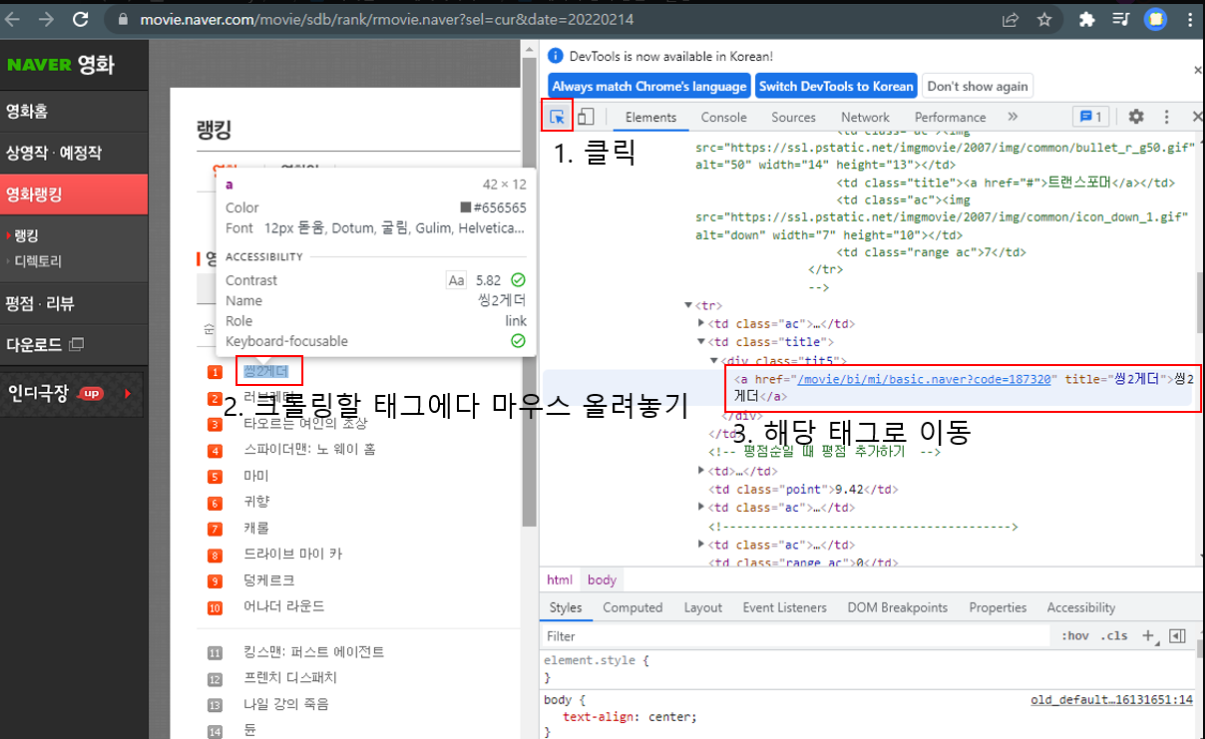Select td class="point" 9.42 line

803,489
